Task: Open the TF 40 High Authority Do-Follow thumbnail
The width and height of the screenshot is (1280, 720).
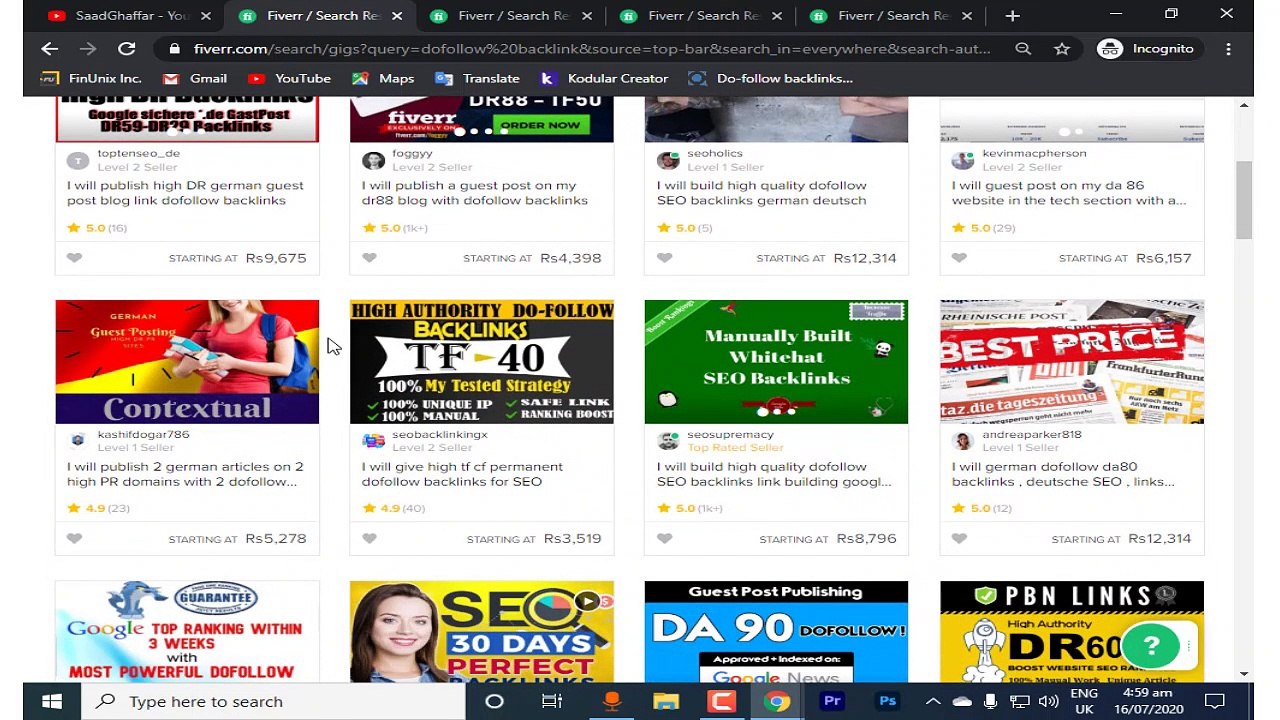Action: (481, 362)
